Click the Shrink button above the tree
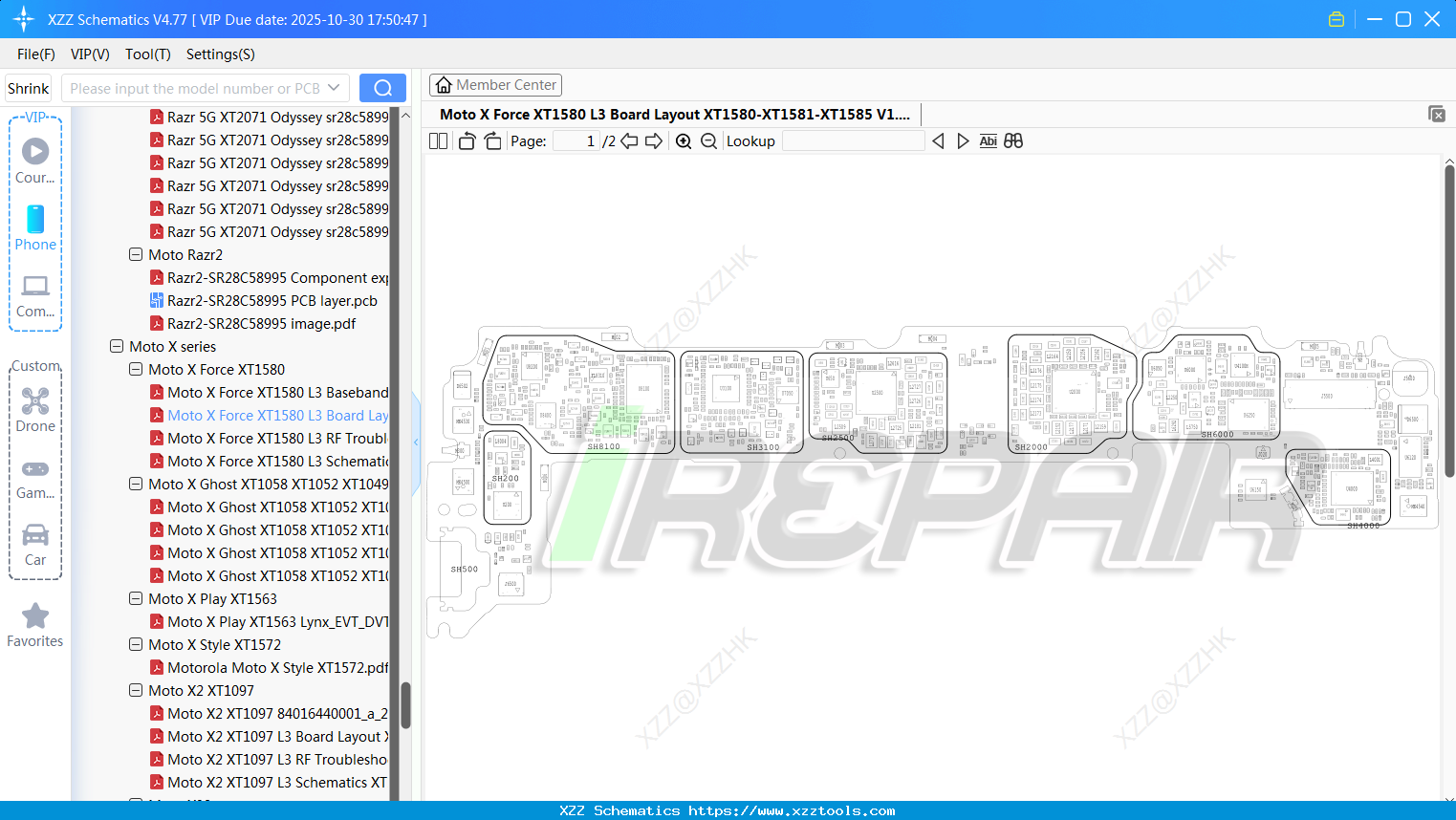This screenshot has width=1456, height=820. [x=28, y=87]
